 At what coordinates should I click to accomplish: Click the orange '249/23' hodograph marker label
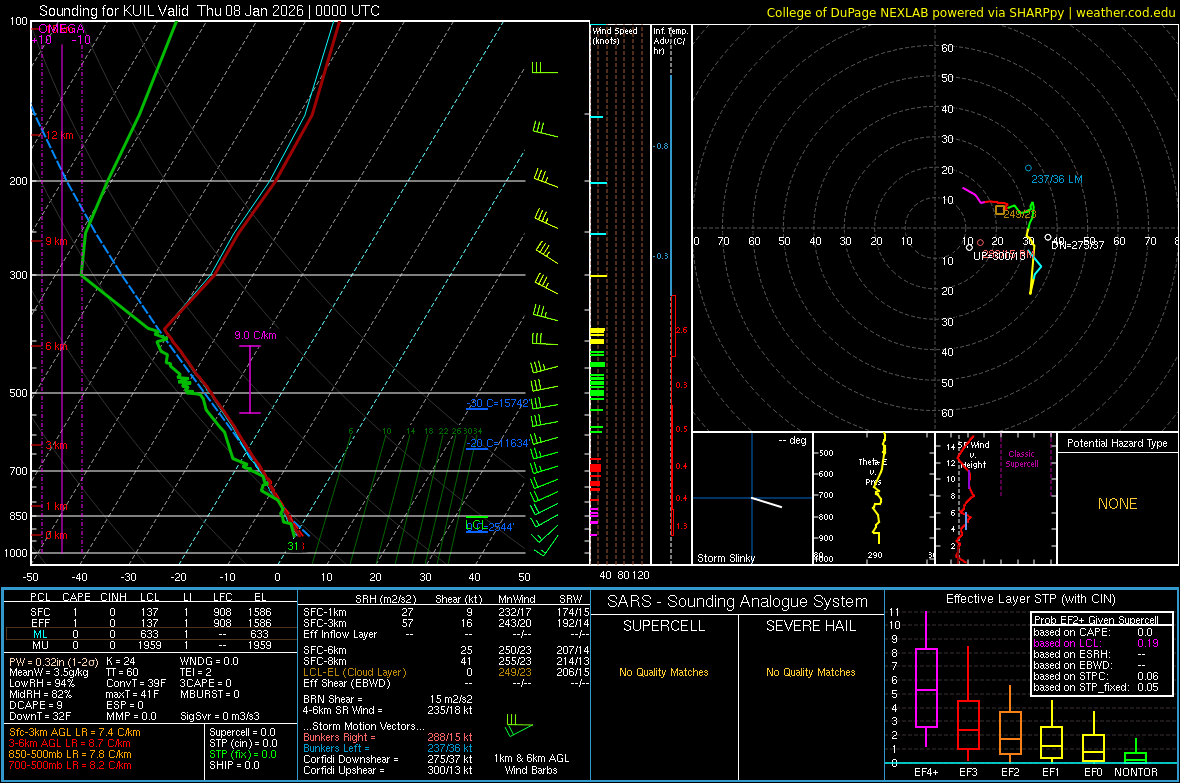pos(1020,214)
